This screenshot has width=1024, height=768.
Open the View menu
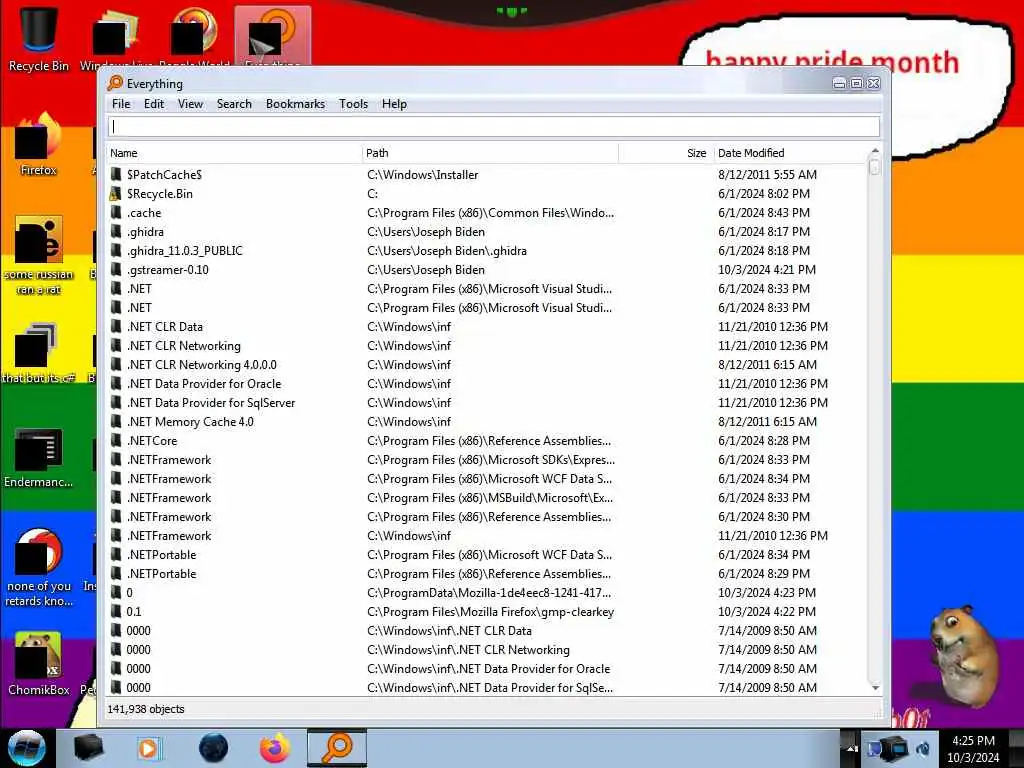click(191, 104)
